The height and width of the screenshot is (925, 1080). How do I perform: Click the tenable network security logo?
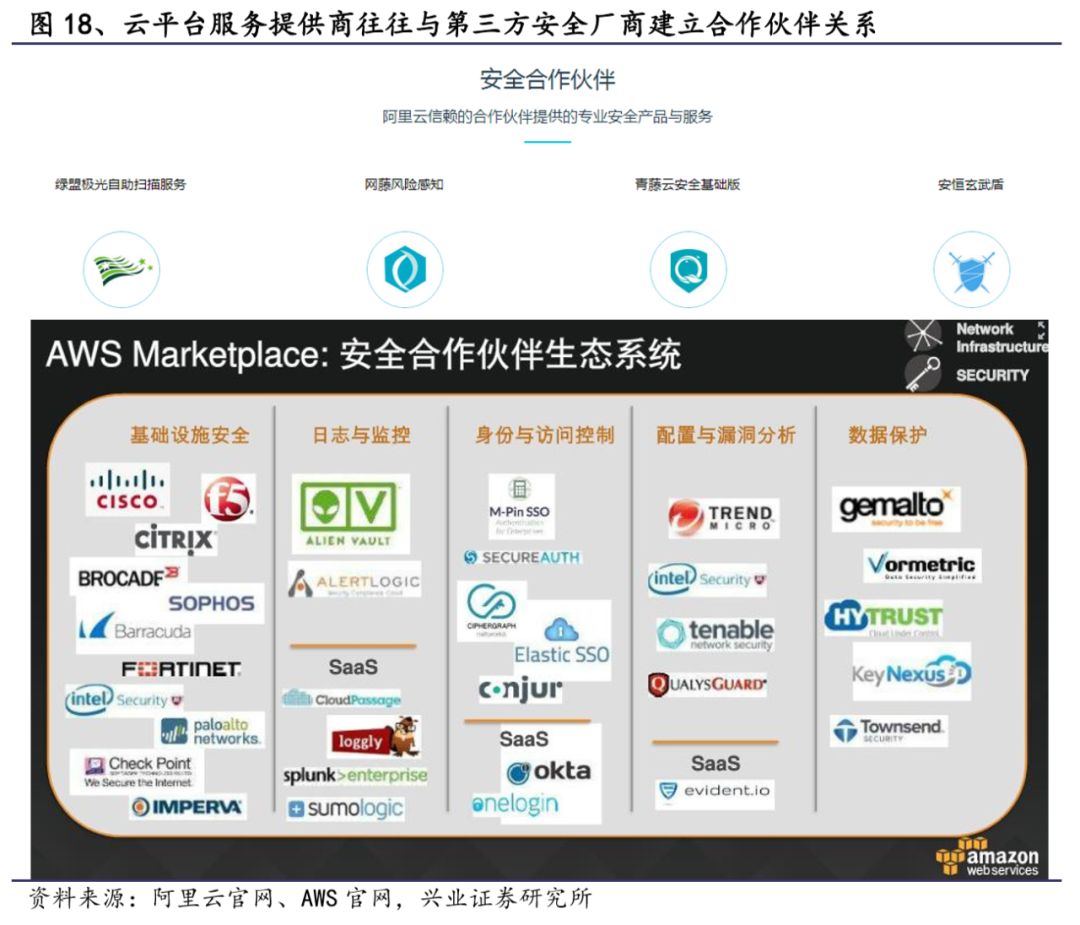click(715, 634)
